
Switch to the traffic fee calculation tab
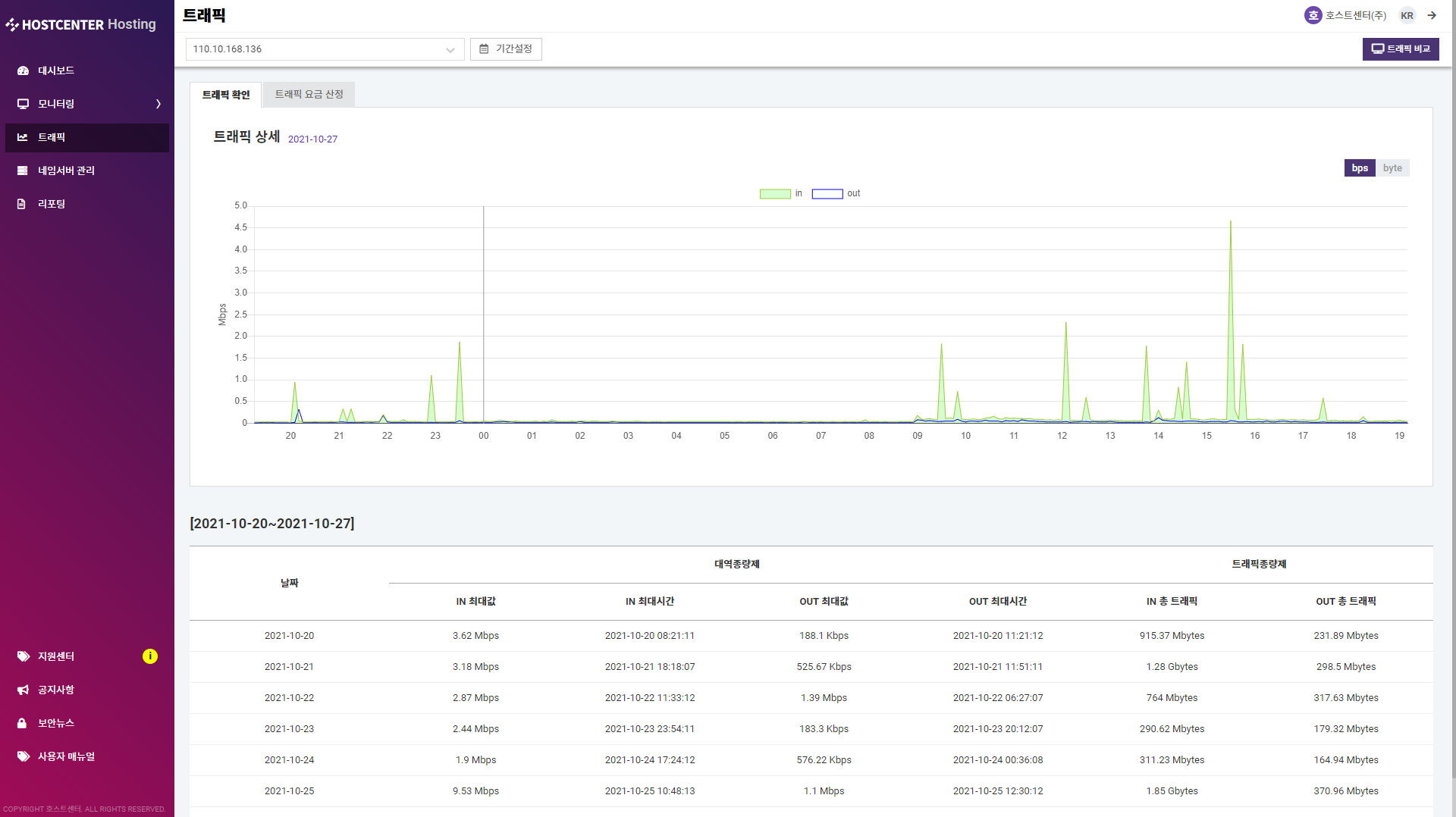click(309, 94)
